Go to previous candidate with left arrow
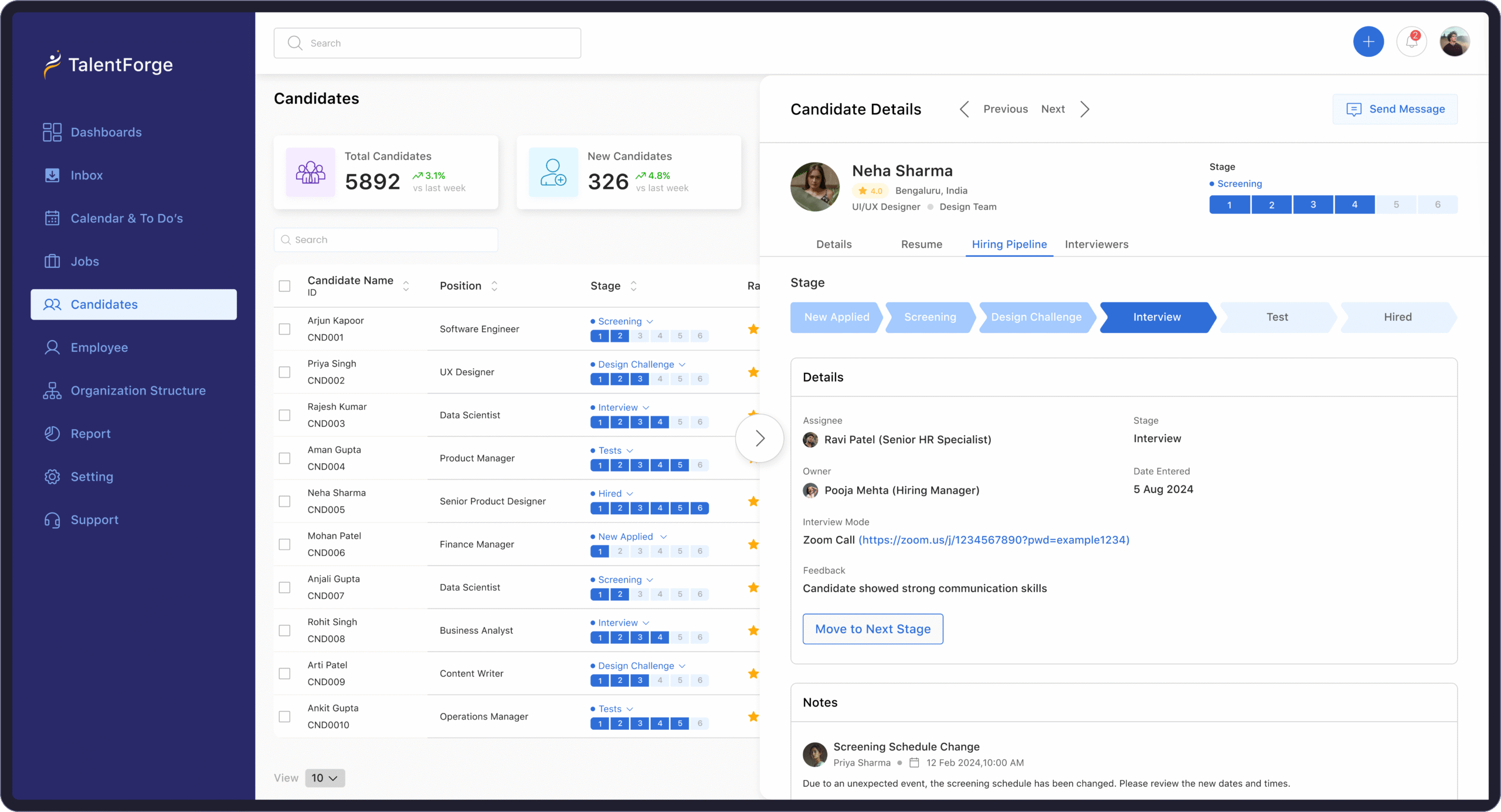 (964, 109)
